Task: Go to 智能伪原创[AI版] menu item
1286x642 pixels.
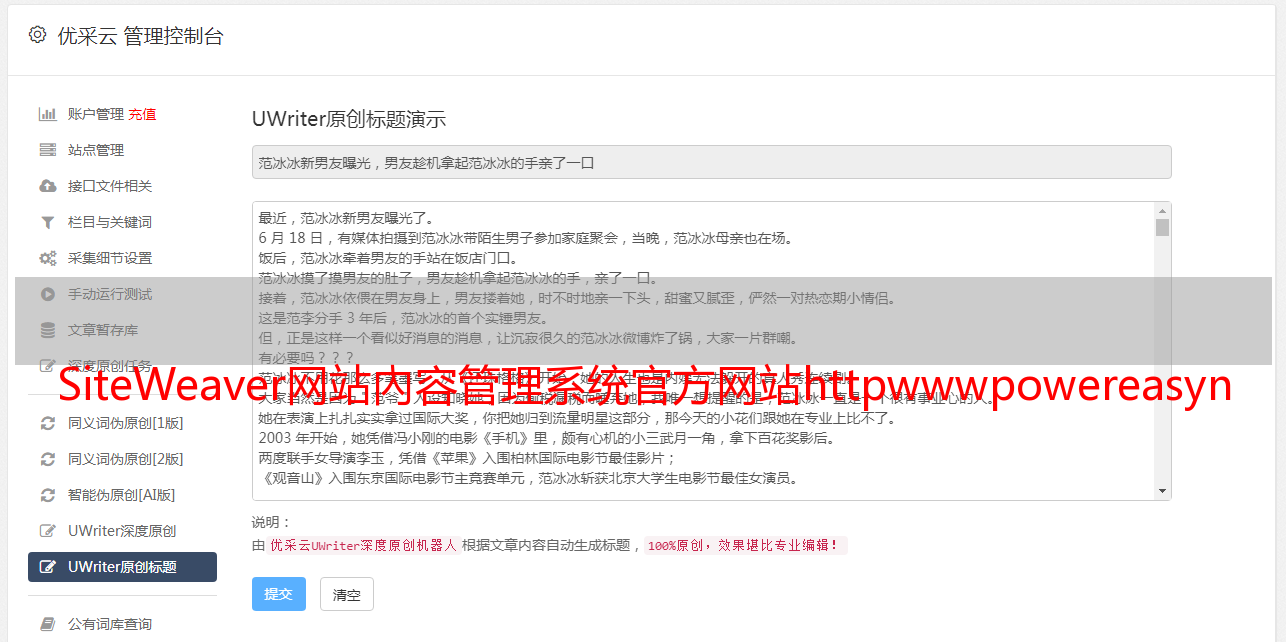Action: tap(122, 495)
